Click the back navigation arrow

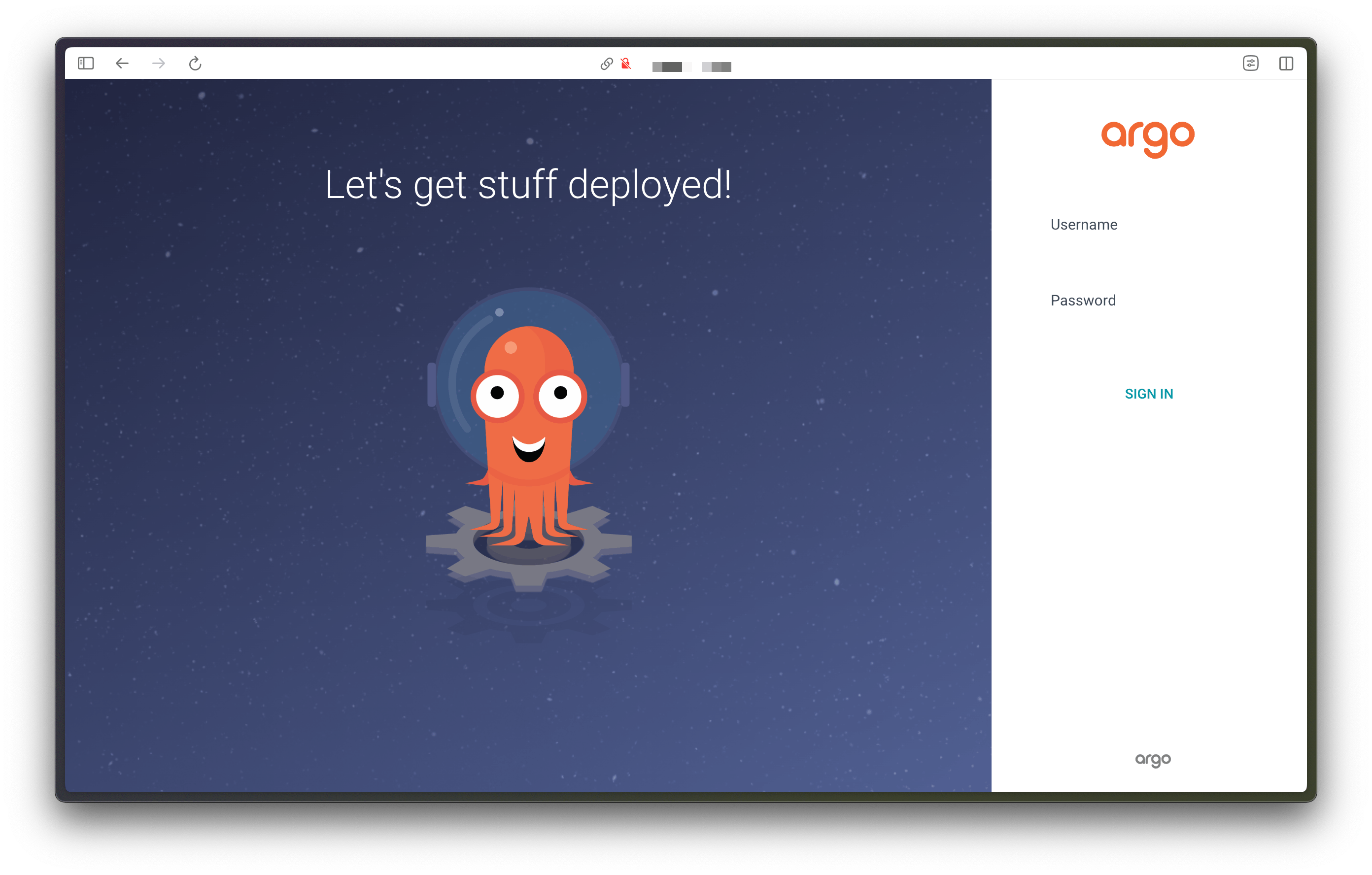pyautogui.click(x=122, y=64)
